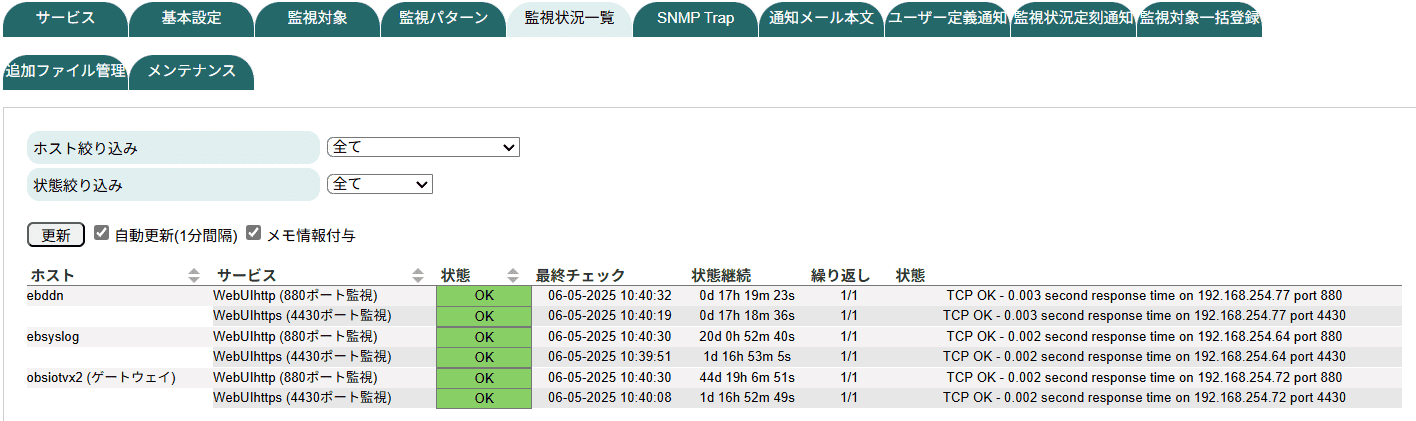The height and width of the screenshot is (421, 1416).
Task: Click the obsiotvx2 (ゲートウェイ) host entry
Action: [x=103, y=377]
